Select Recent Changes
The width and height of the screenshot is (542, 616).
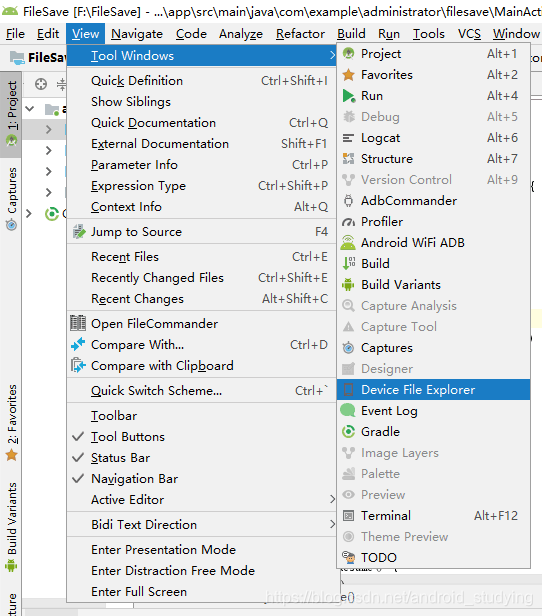201,299
